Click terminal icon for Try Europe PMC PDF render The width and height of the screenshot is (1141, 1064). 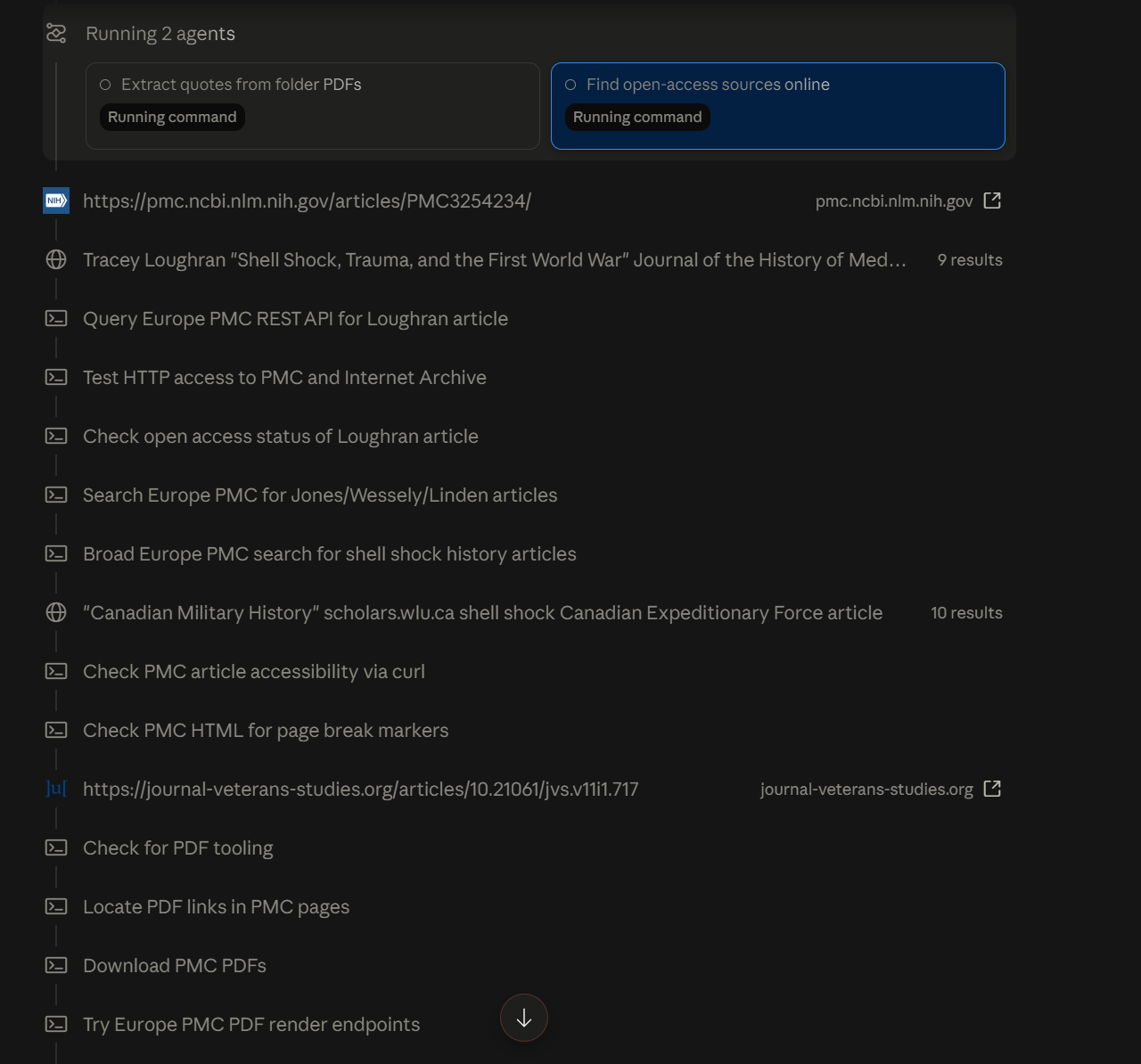pos(56,1024)
